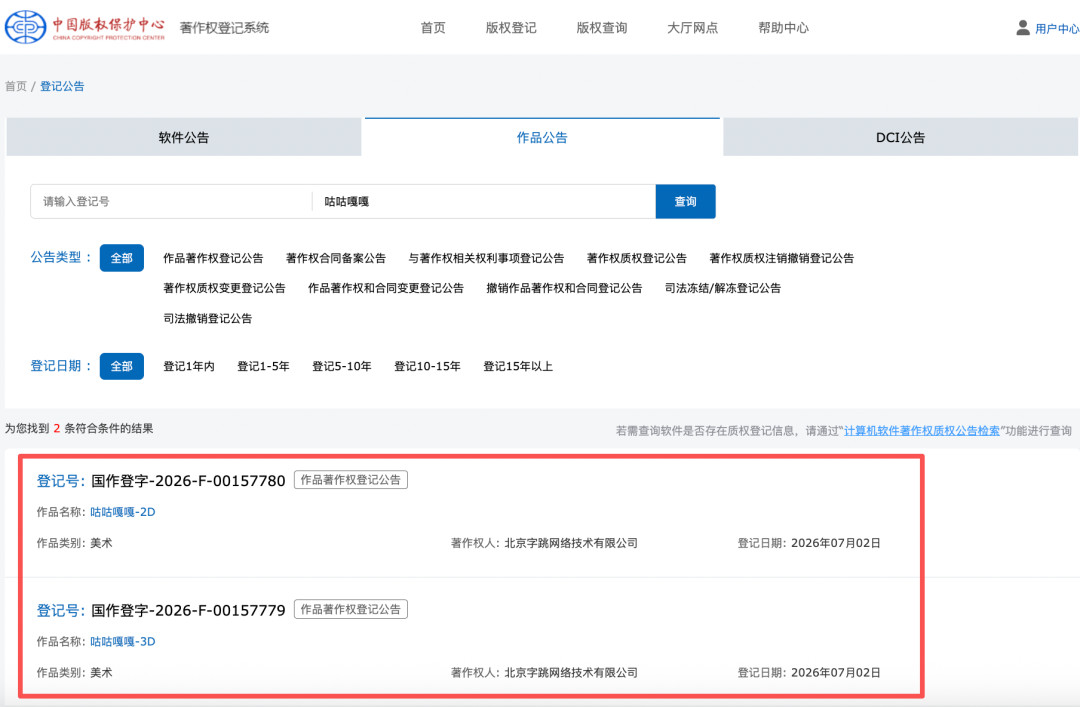Filter by 与著作权相关权利事项登记公告
The image size is (1080, 707).
point(486,258)
